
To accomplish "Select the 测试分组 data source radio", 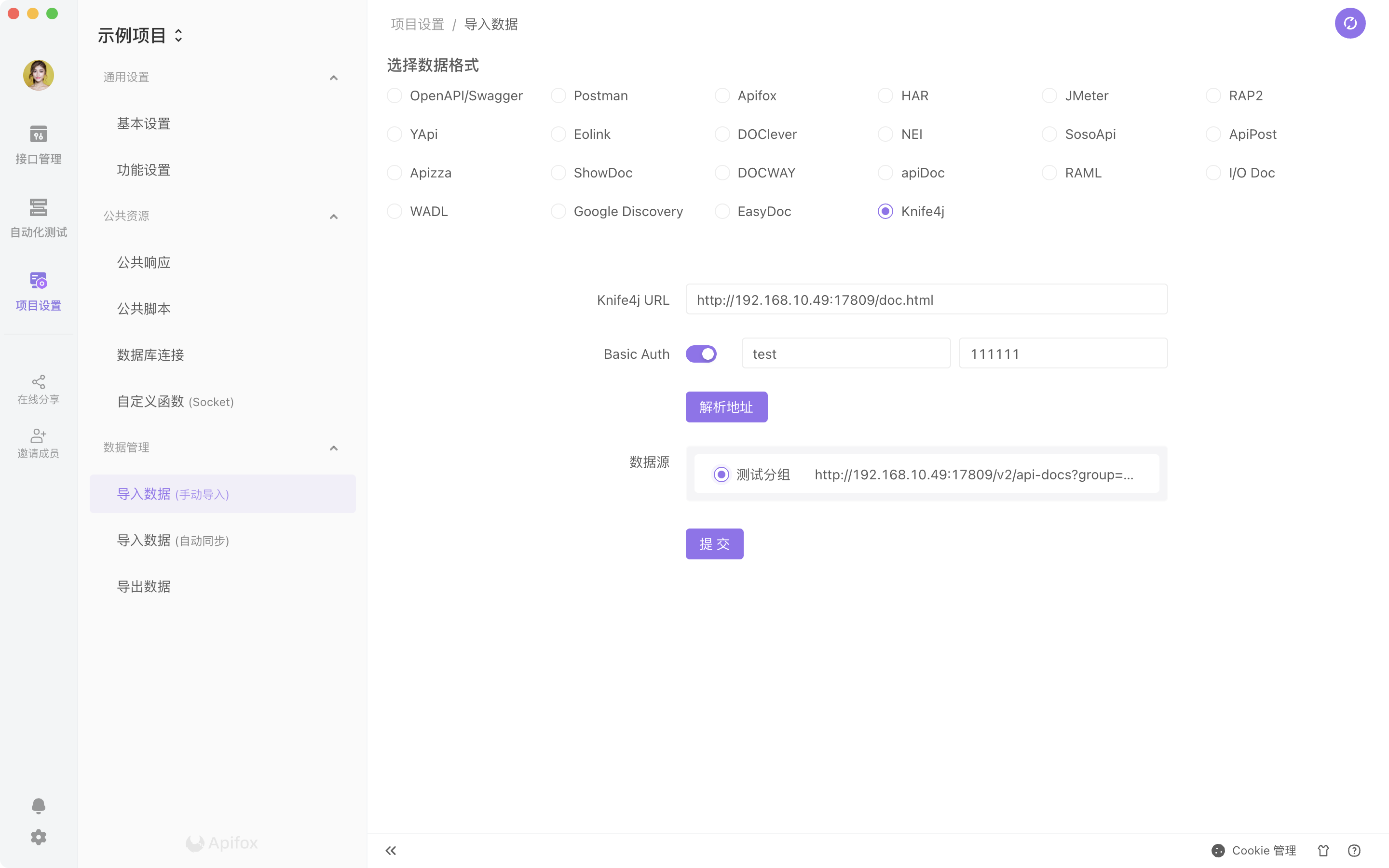I will point(721,474).
